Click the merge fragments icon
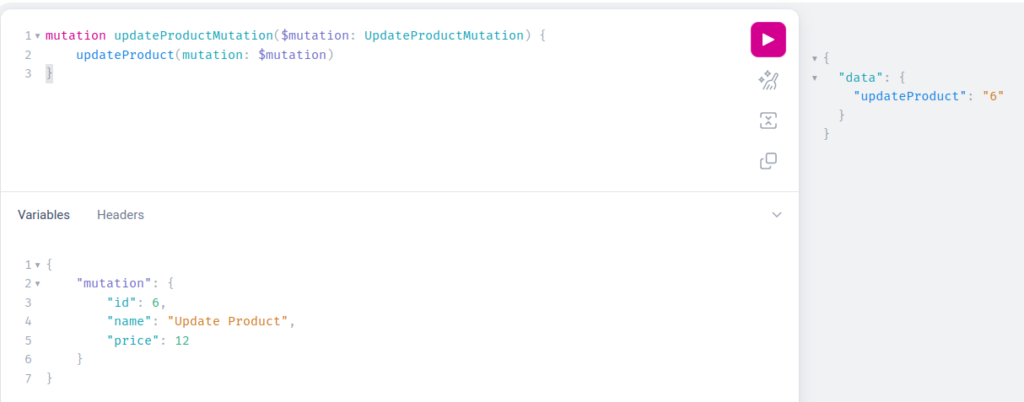The image size is (1024, 402). (768, 121)
